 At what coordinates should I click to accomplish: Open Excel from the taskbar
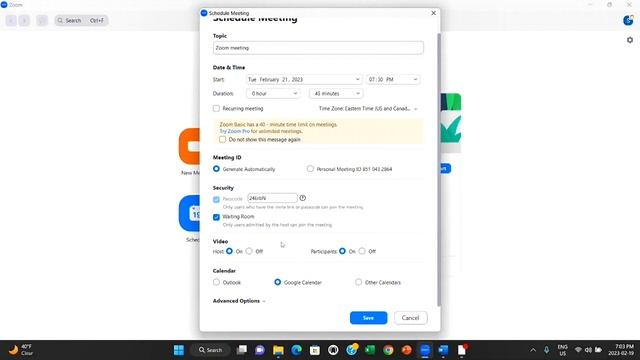pyautogui.click(x=370, y=350)
